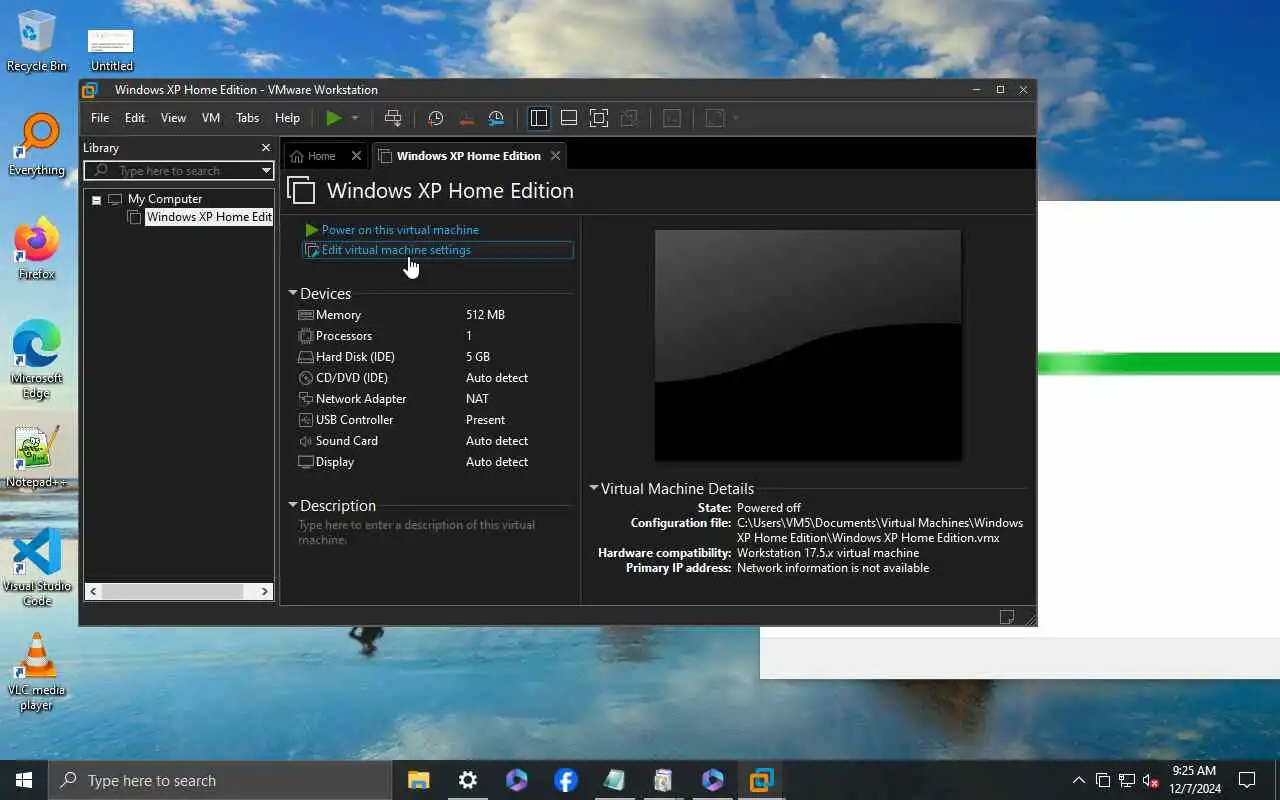The width and height of the screenshot is (1280, 800).
Task: Launch Microsoft Edge desktop shortcut
Action: (37, 360)
